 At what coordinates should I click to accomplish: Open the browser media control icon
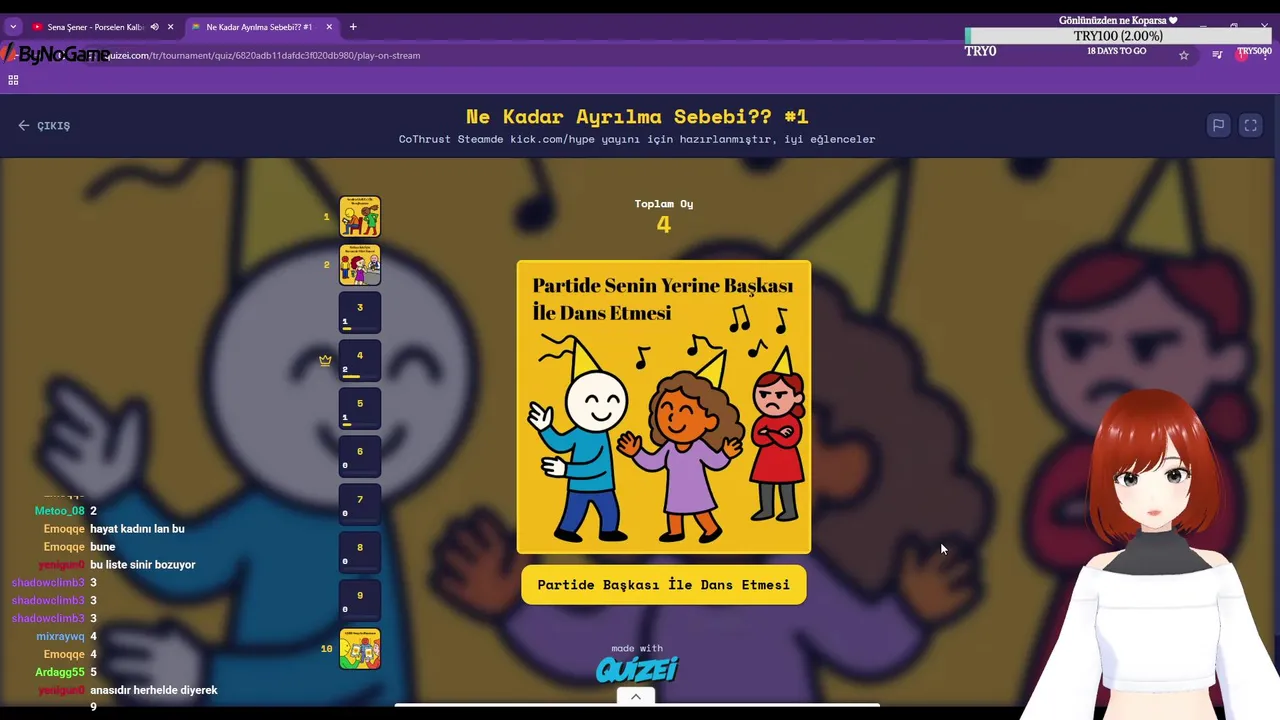click(1217, 55)
